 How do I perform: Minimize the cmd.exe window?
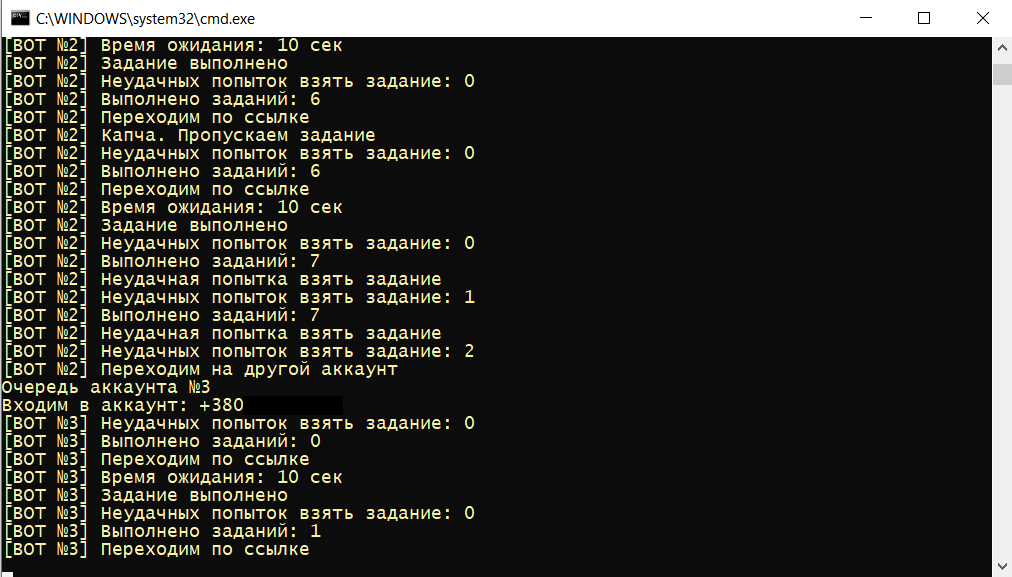pos(865,18)
